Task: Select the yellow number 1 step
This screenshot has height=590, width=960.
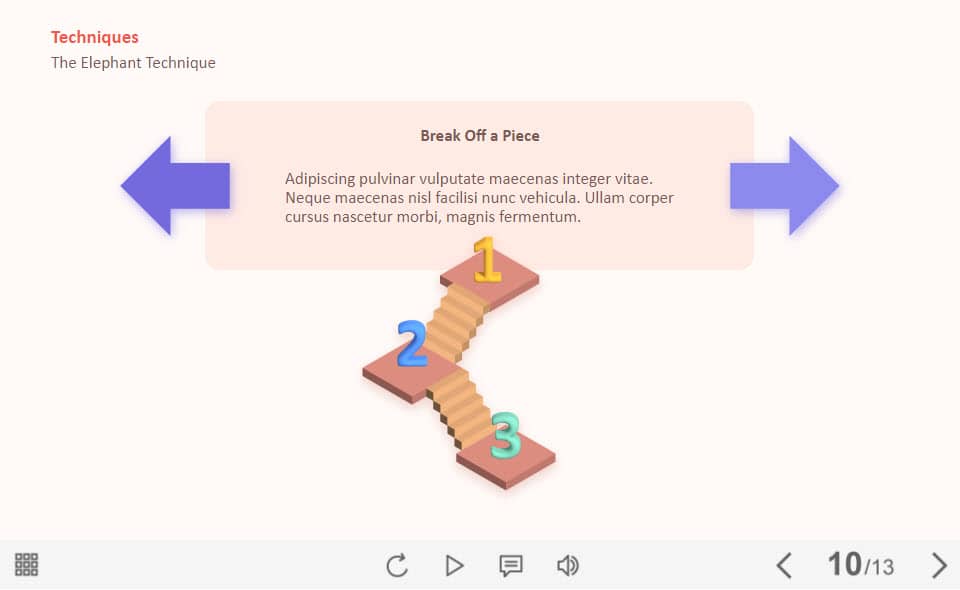Action: click(487, 260)
